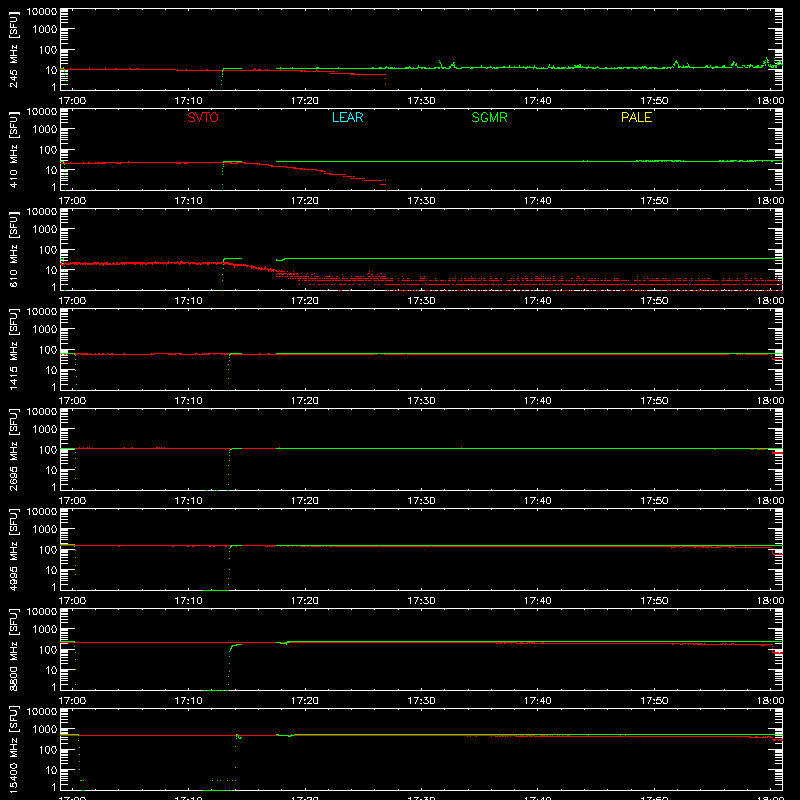Image resolution: width=800 pixels, height=800 pixels.
Task: Click 17:20 tick label below 610 MHz panel
Action: pyautogui.click(x=305, y=301)
